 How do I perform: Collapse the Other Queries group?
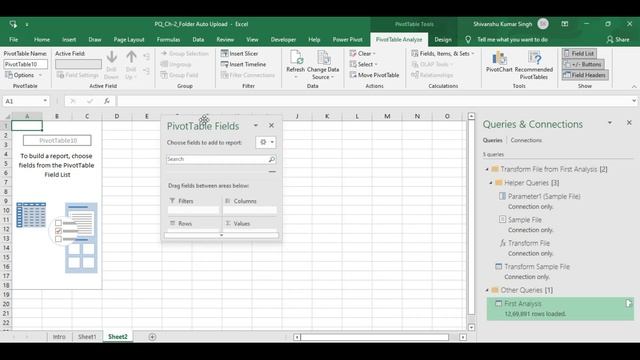point(487,290)
